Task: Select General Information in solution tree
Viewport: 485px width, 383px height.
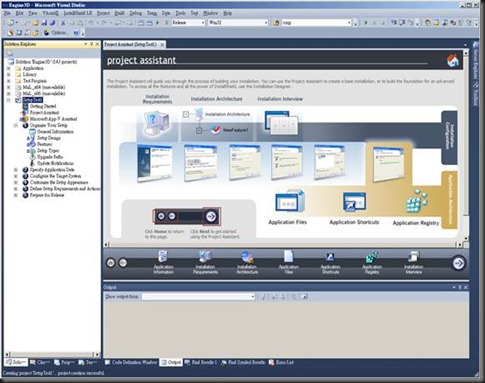Action: click(55, 132)
